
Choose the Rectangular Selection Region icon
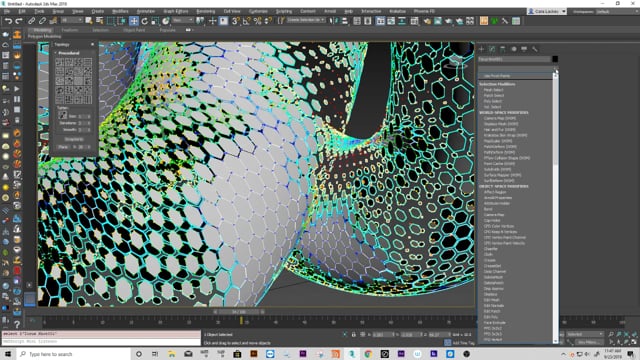click(111, 21)
